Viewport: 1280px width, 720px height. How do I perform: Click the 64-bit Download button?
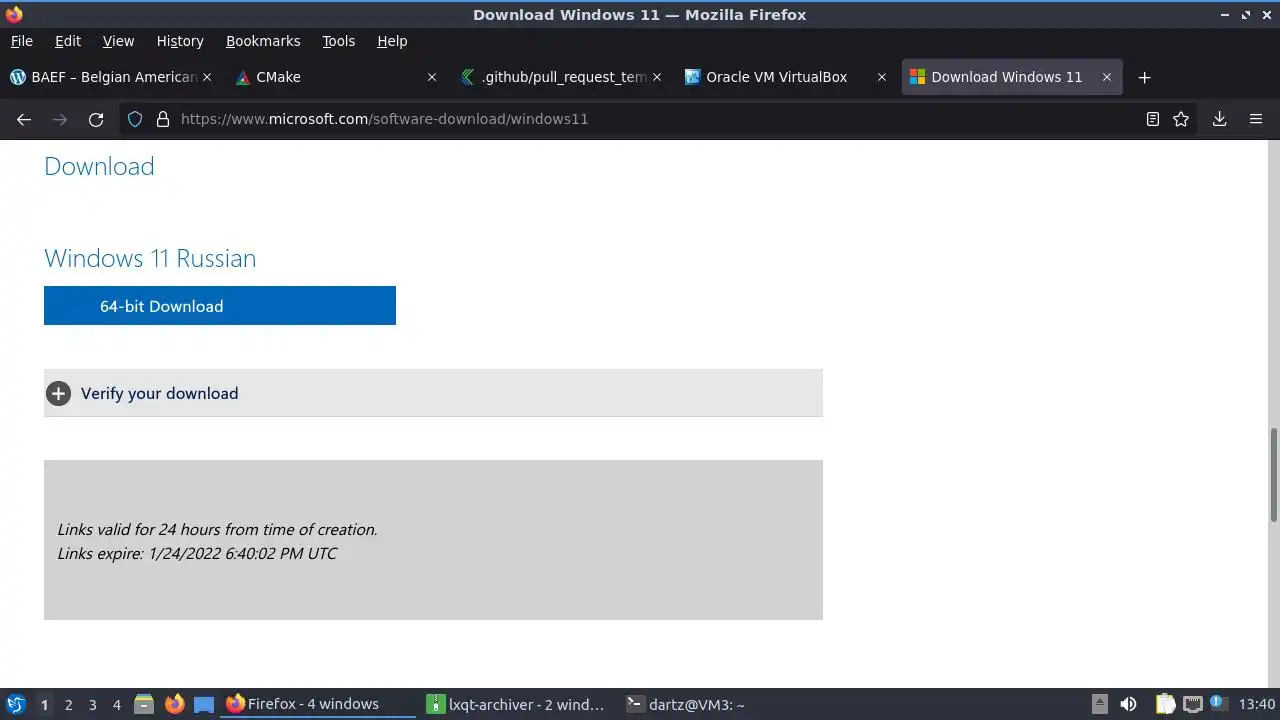point(220,306)
